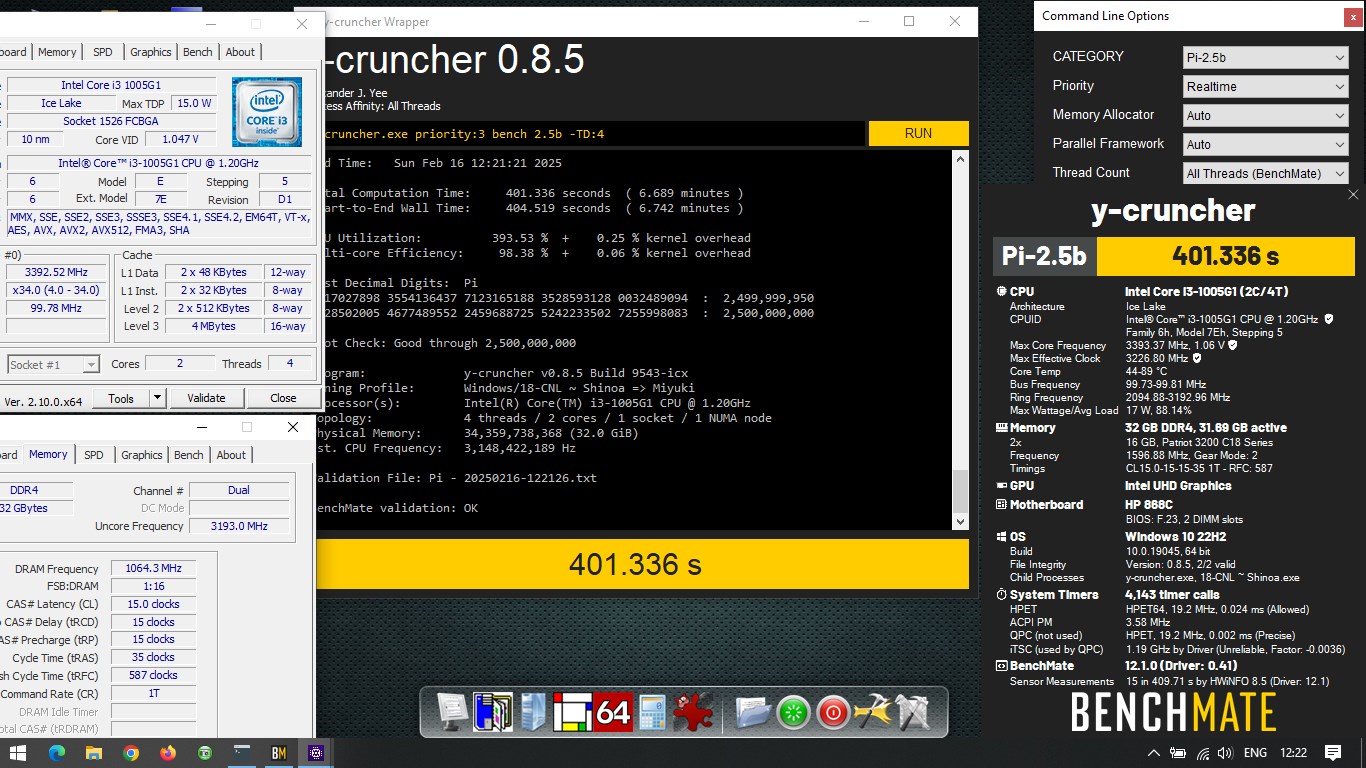Open About tab in lower CPU-Z window
This screenshot has width=1366, height=768.
(x=231, y=455)
